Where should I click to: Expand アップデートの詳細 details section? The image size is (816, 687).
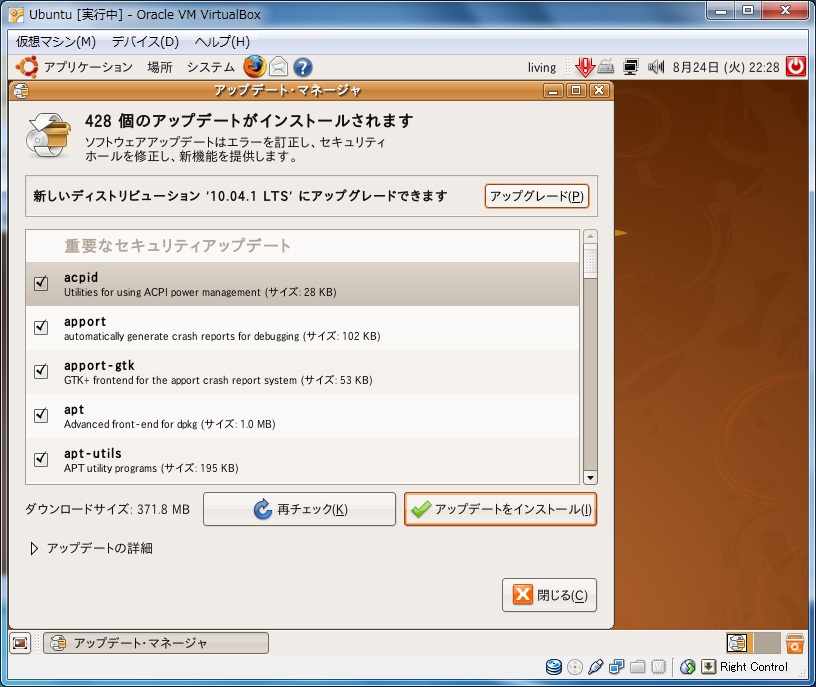point(34,549)
